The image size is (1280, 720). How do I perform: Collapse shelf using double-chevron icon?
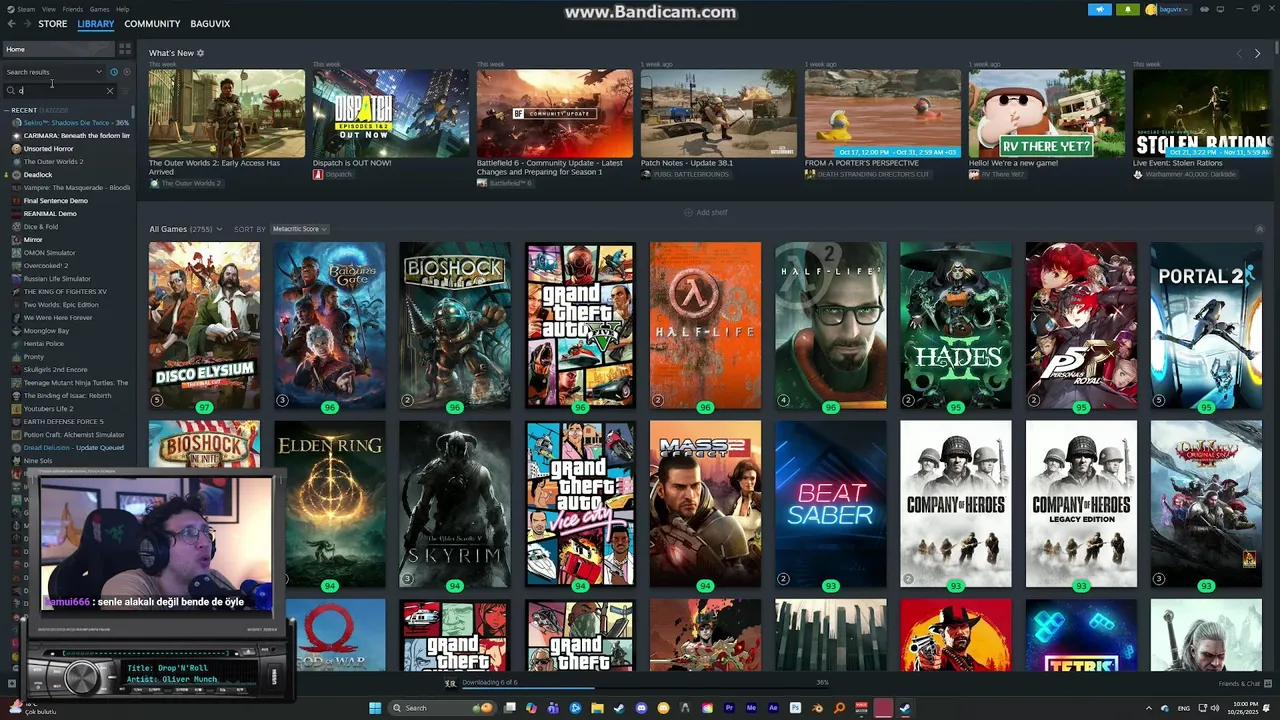(1259, 229)
